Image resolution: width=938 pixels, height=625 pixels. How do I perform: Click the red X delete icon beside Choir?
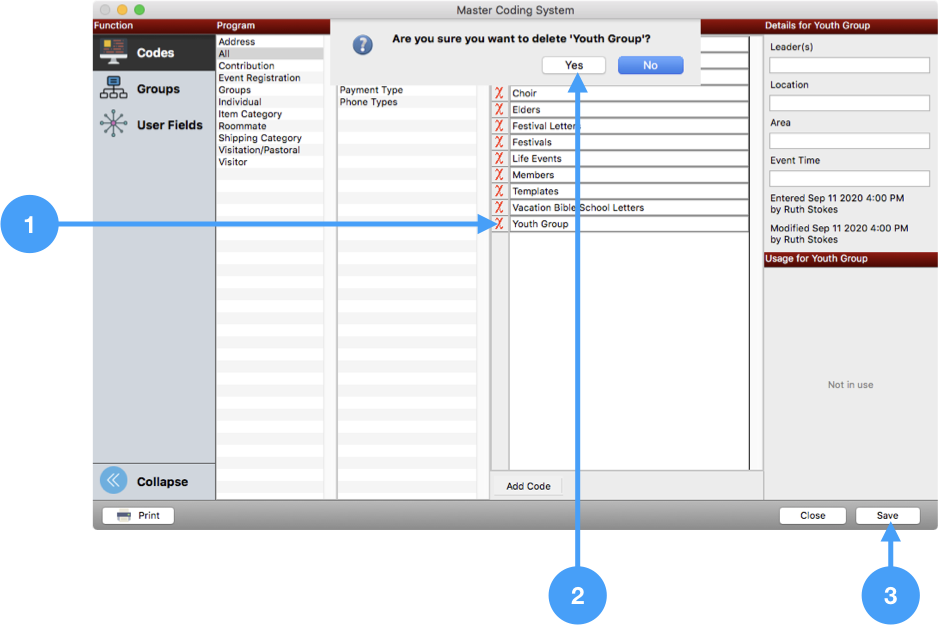[499, 93]
